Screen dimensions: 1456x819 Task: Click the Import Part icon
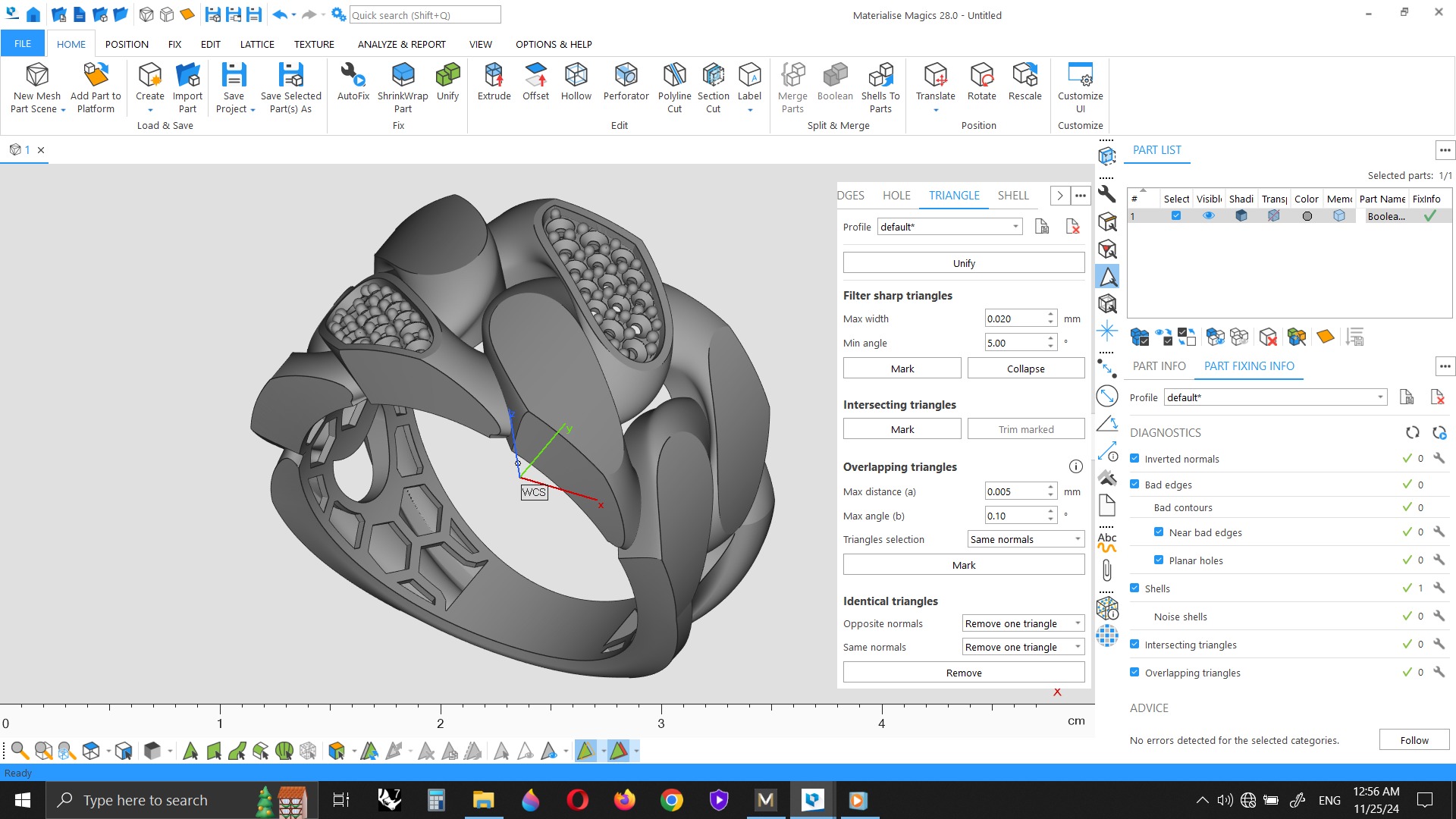[x=187, y=75]
